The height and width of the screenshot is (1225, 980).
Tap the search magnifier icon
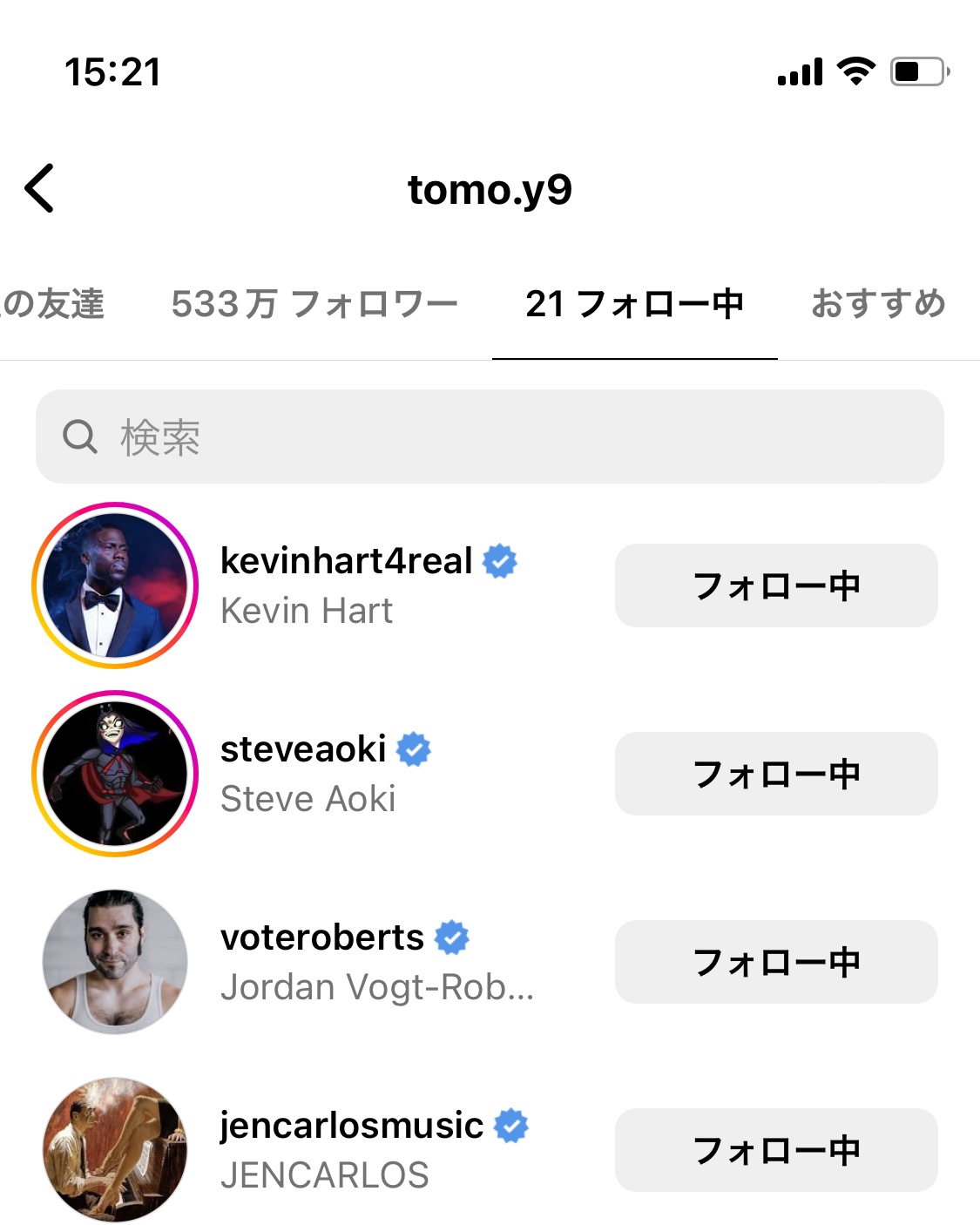click(x=79, y=437)
